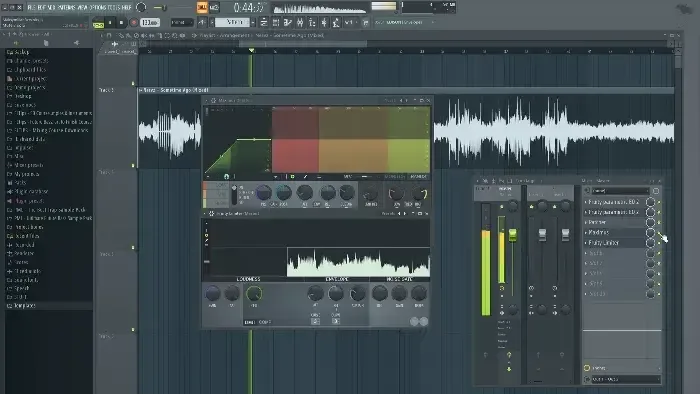
Task: Expand the Fruity Limiter slot options arrow
Action: tap(586, 243)
